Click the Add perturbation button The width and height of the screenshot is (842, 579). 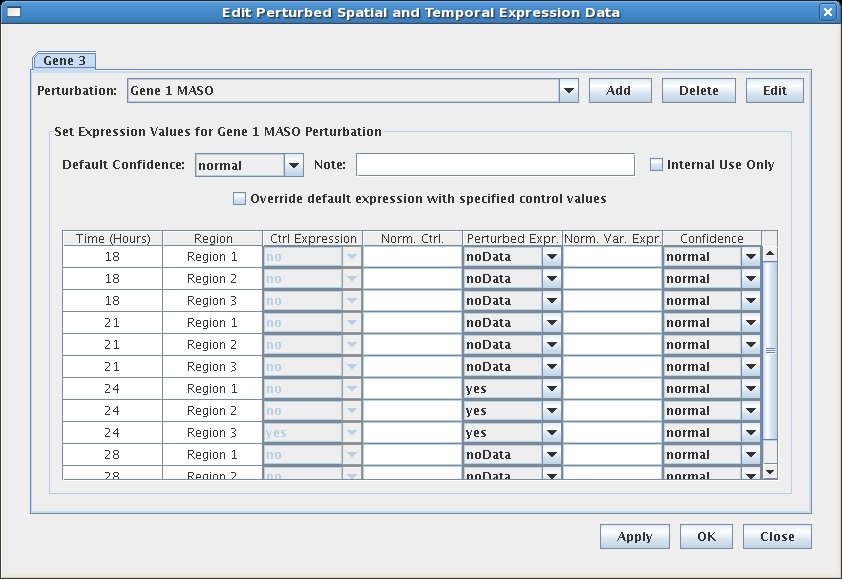(x=618, y=91)
